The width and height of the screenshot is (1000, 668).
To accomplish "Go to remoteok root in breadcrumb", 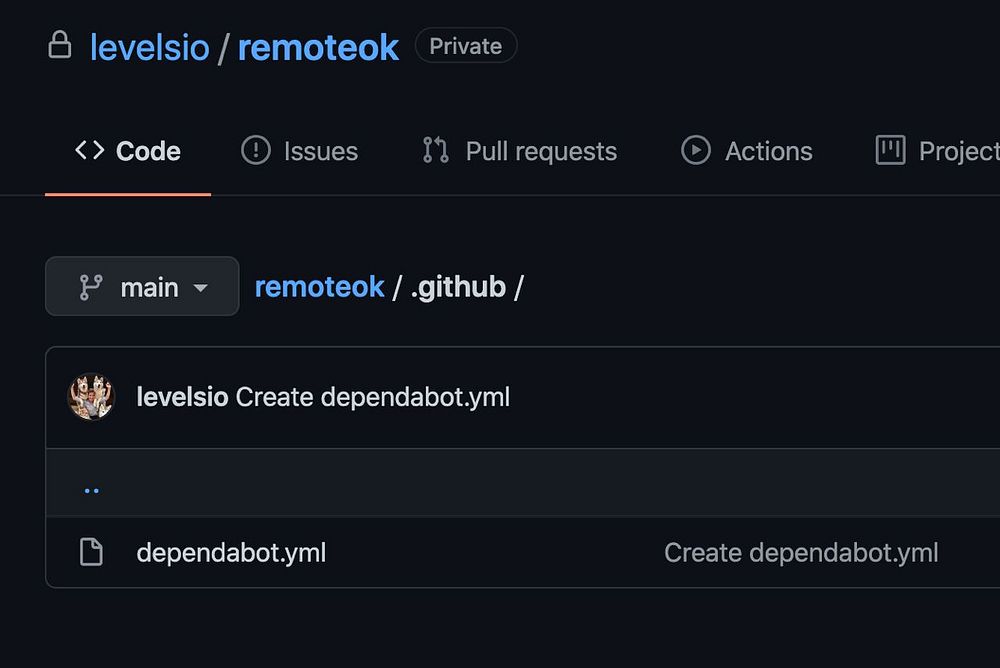I will click(x=320, y=286).
